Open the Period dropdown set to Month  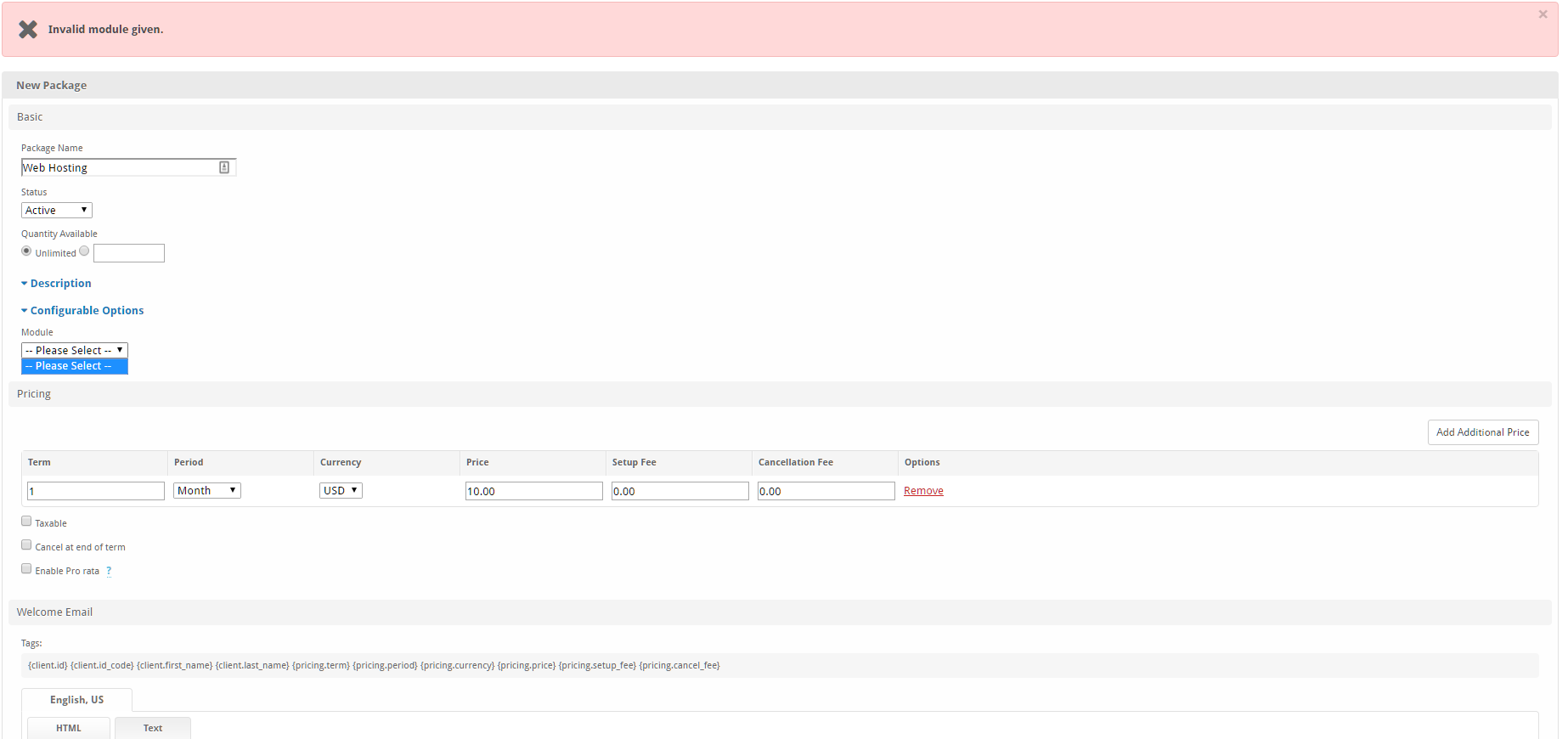(207, 490)
